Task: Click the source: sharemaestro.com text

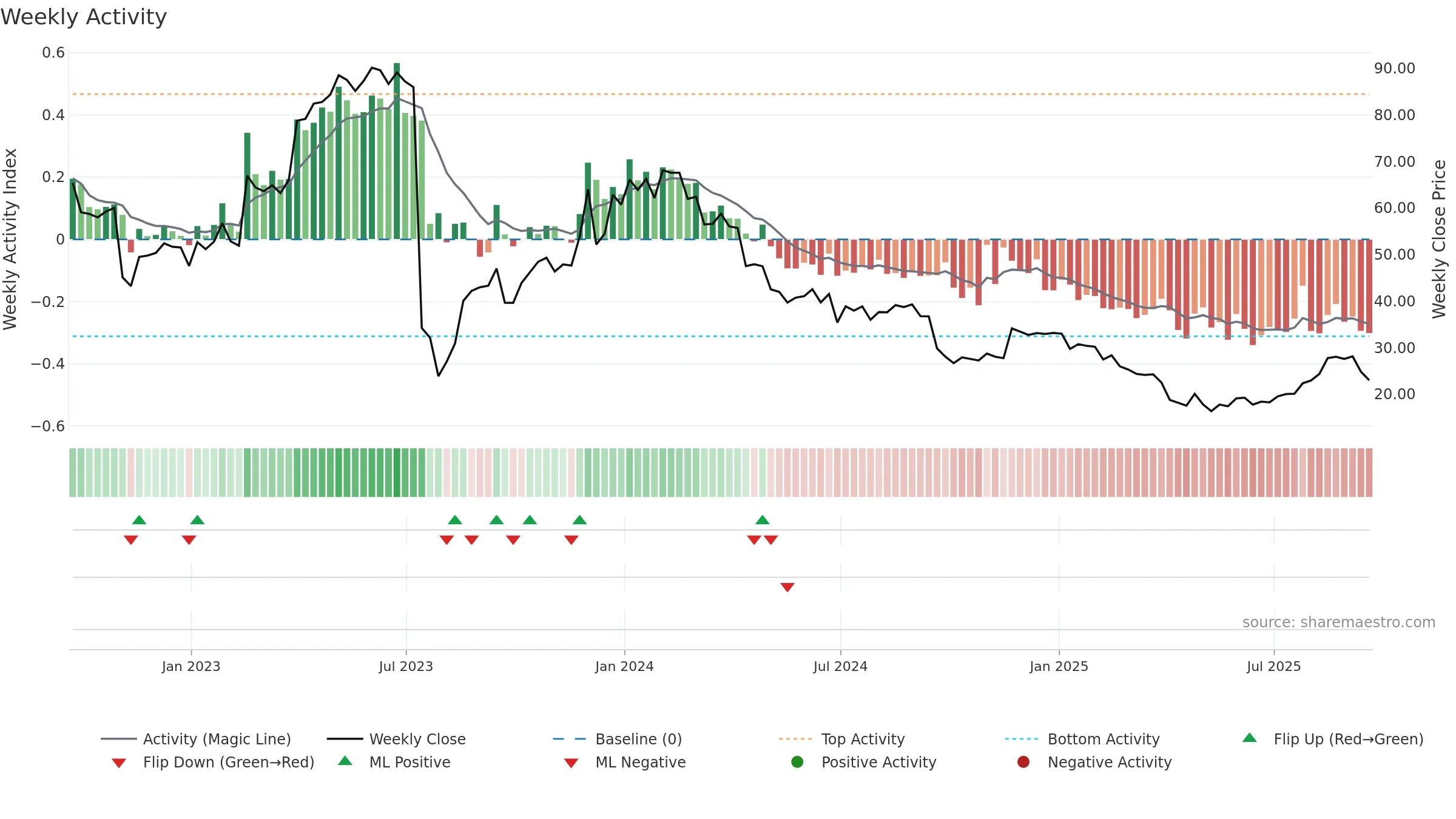Action: click(1339, 622)
